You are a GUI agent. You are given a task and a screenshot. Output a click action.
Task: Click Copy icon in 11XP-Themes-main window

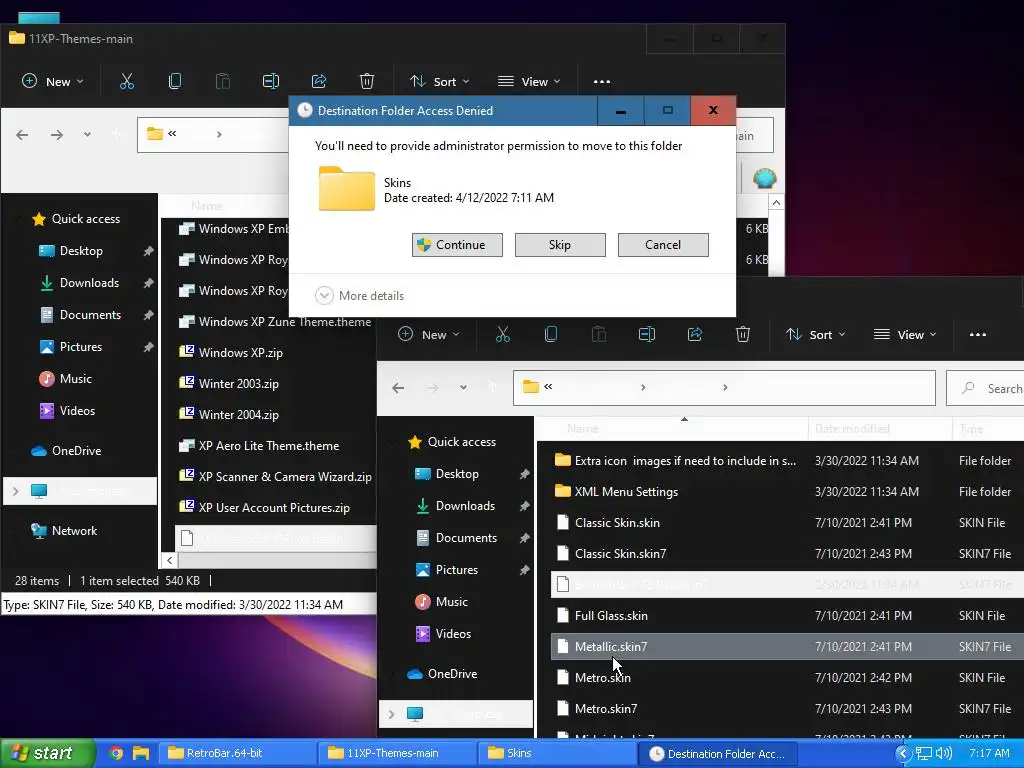pyautogui.click(x=175, y=82)
